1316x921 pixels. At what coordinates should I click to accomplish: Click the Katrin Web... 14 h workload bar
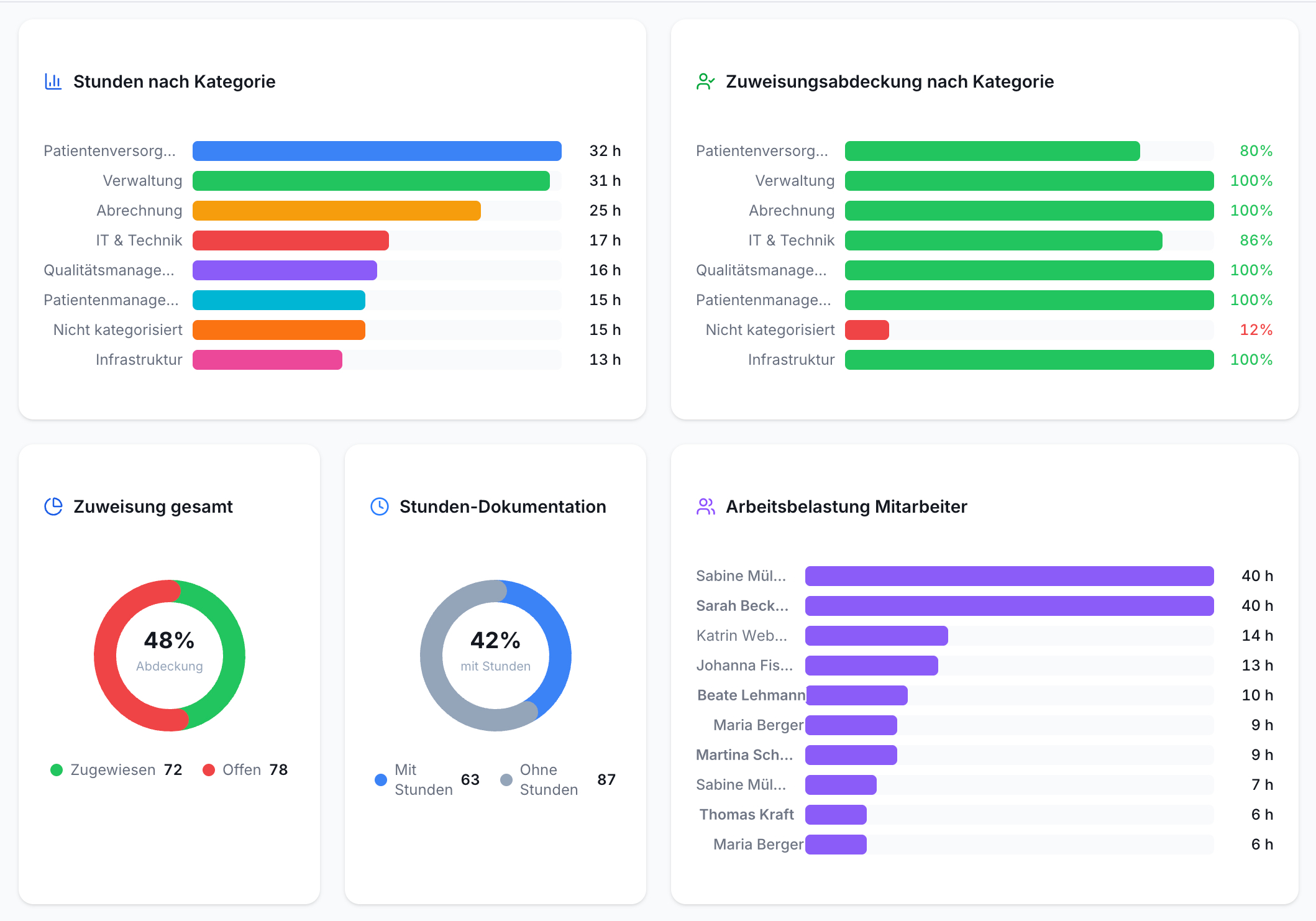click(877, 636)
